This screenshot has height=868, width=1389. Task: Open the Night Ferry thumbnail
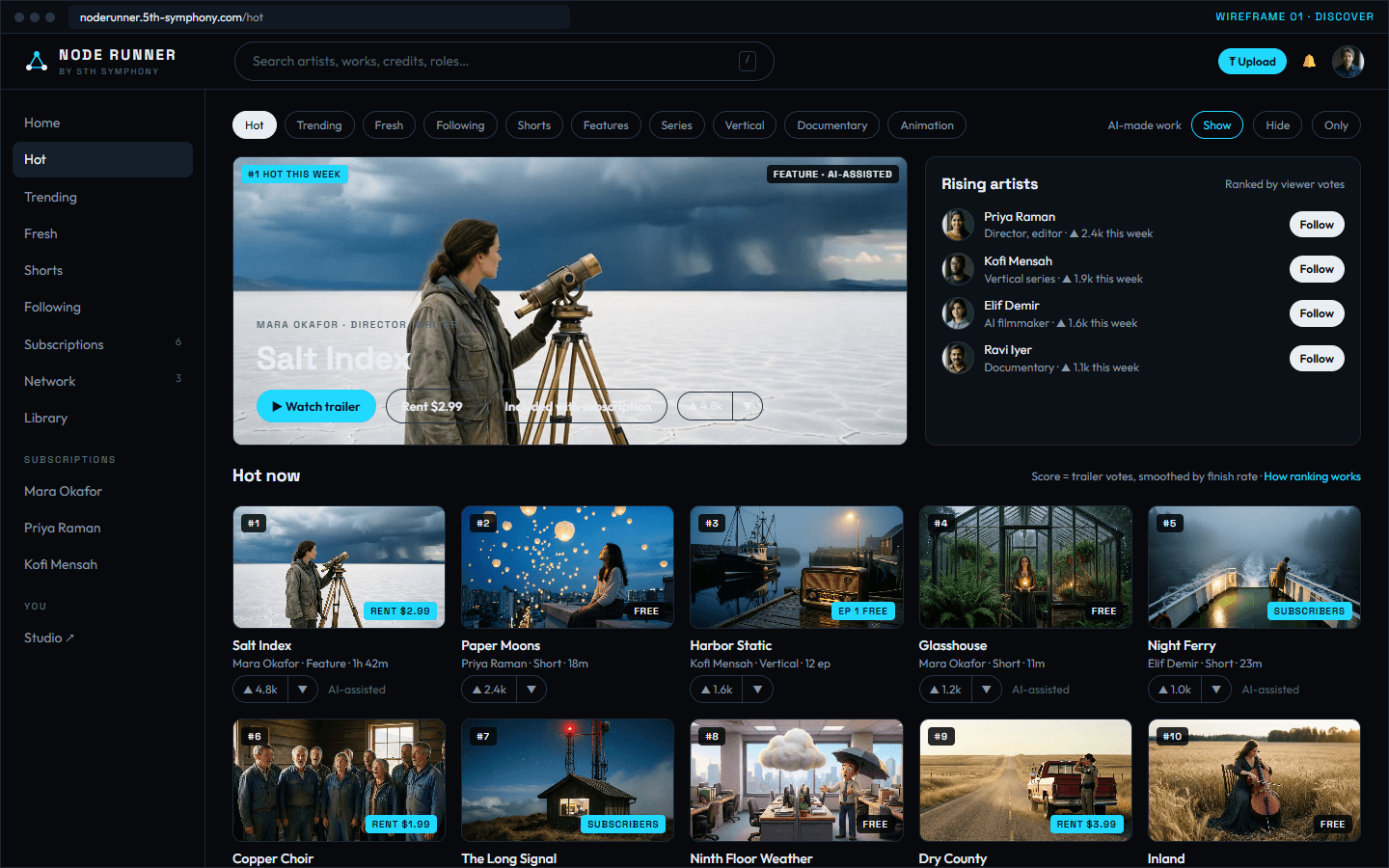tap(1254, 567)
